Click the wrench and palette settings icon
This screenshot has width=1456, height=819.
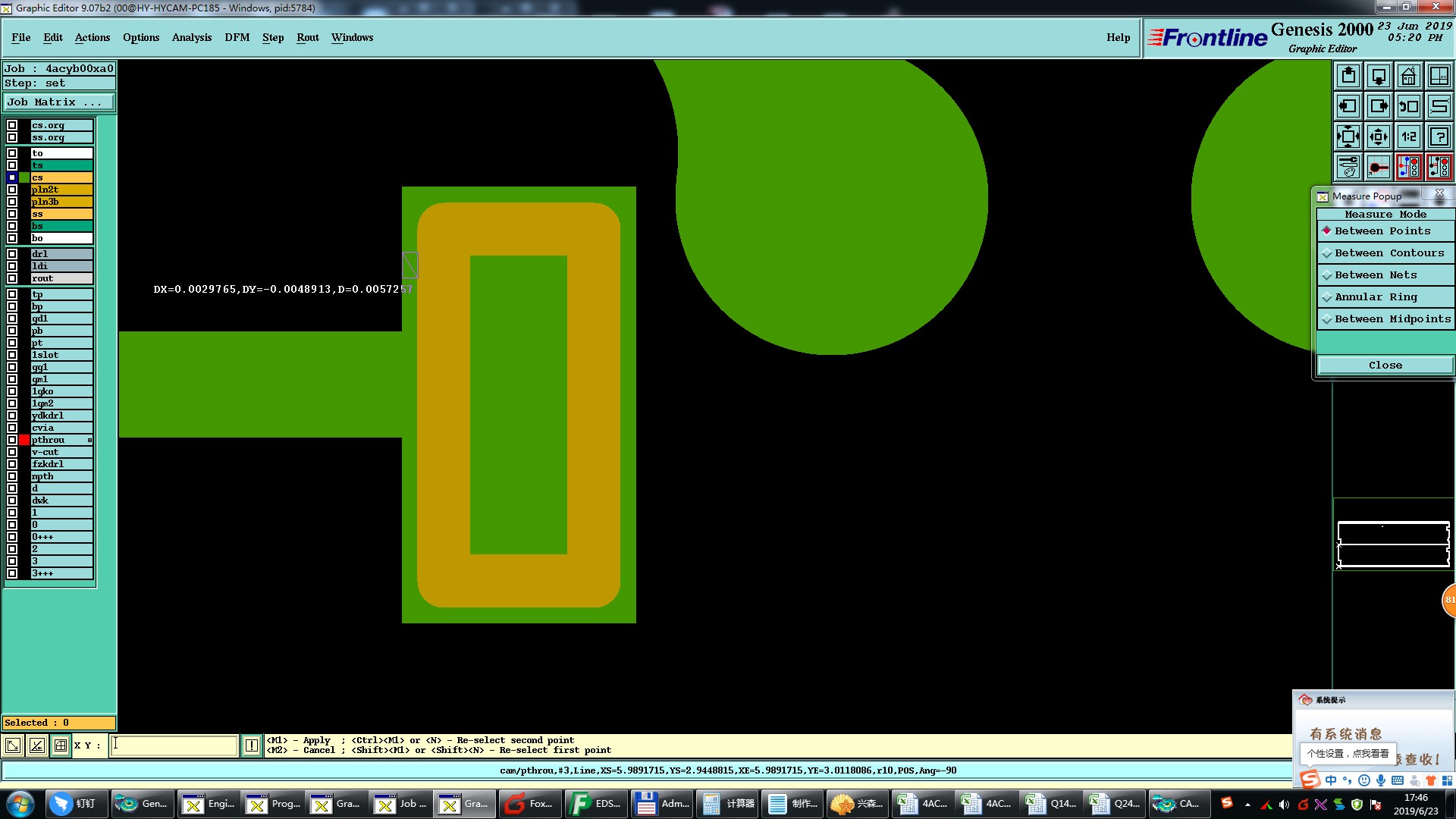pos(1348,167)
